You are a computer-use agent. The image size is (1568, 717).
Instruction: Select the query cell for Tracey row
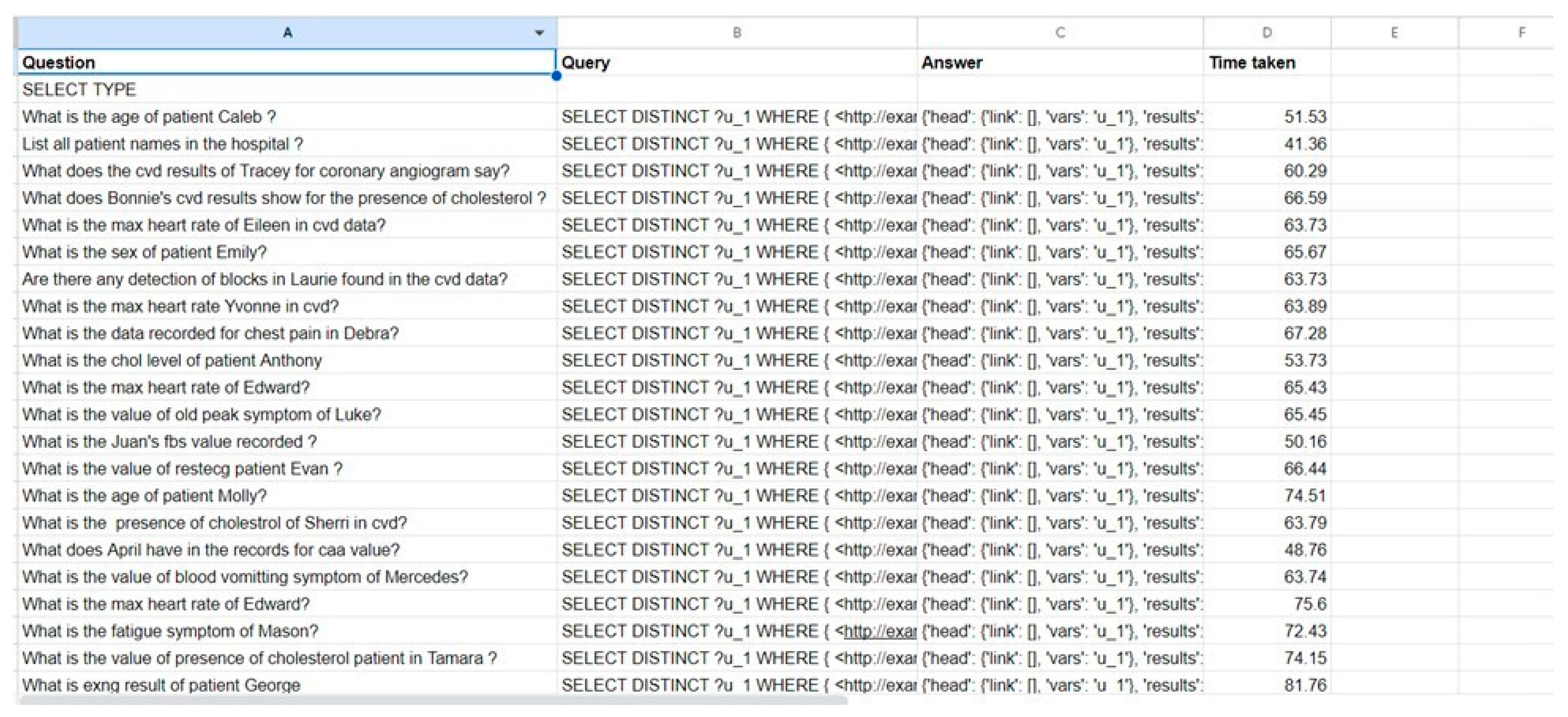coord(737,171)
